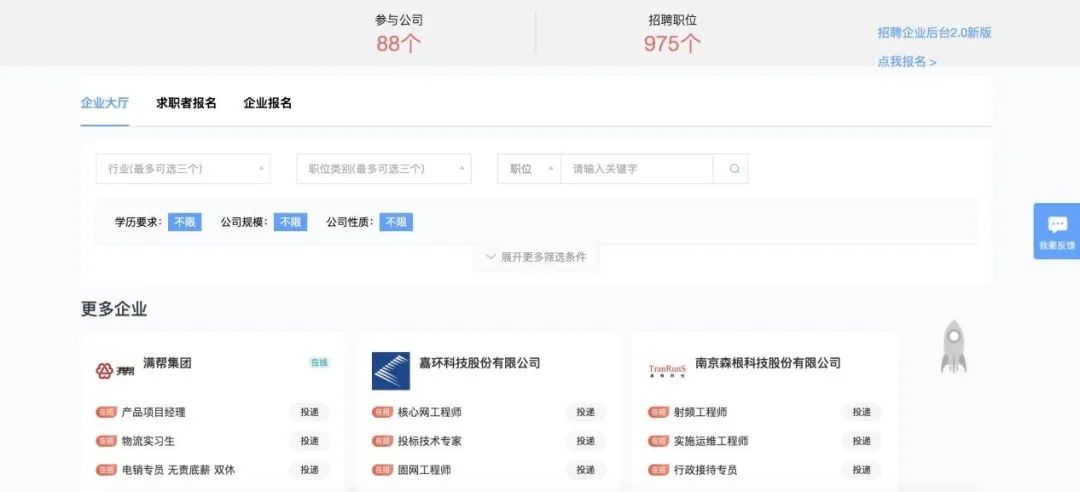Click the rocket back-to-top icon
The width and height of the screenshot is (1080, 492).
[x=953, y=347]
